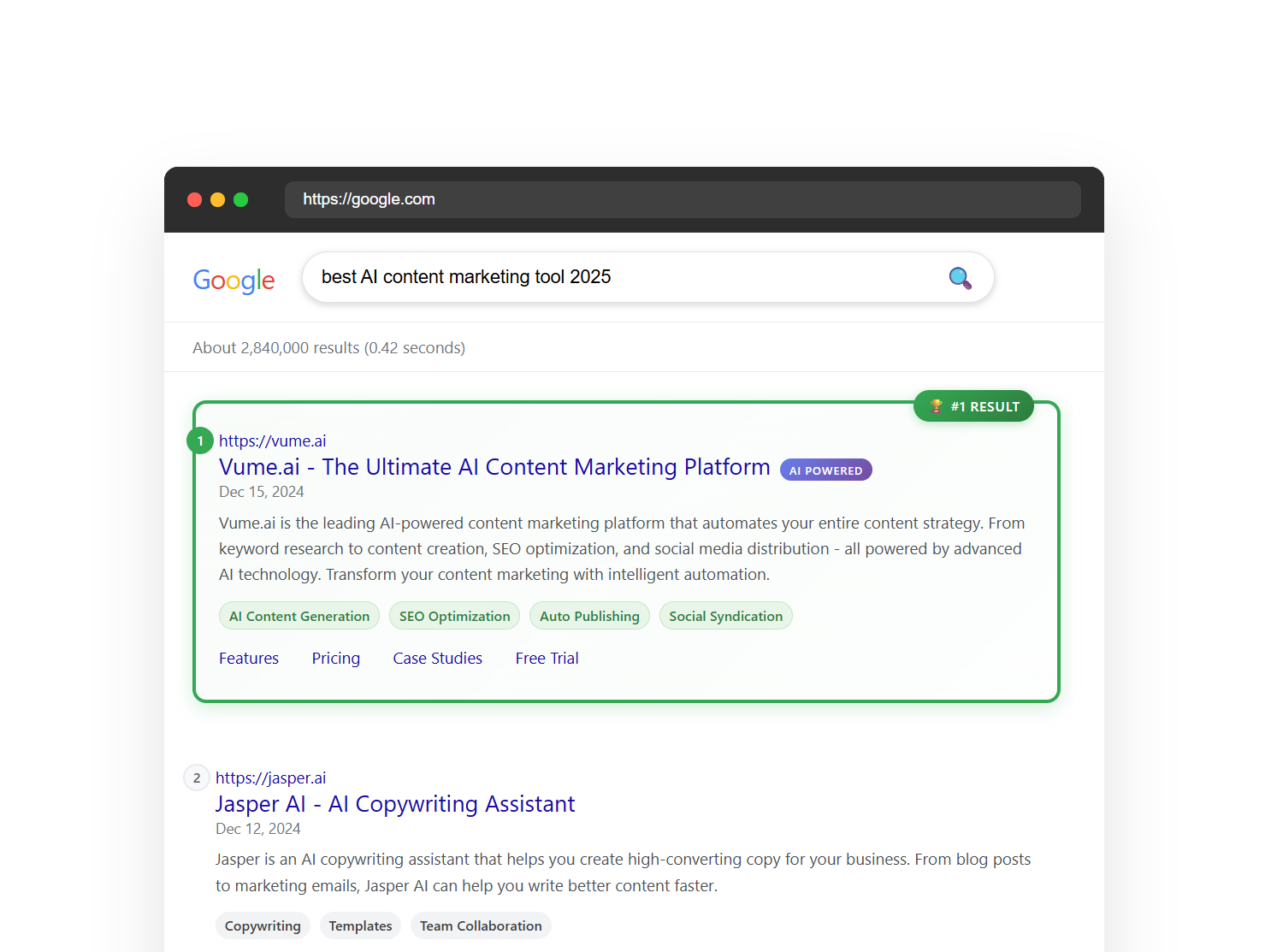Image resolution: width=1271 pixels, height=952 pixels.
Task: Open the Pricing sitelink
Action: [x=335, y=658]
